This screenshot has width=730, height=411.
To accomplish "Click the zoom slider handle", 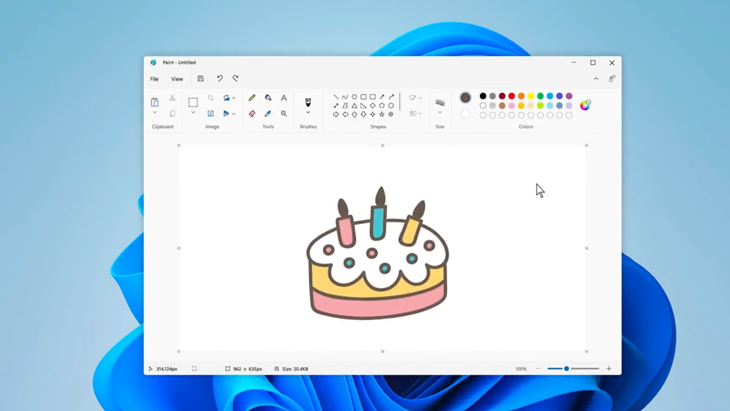I will pos(567,369).
